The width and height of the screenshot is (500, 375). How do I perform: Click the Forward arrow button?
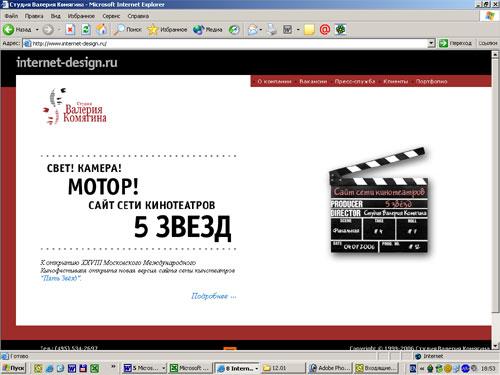tap(48, 30)
